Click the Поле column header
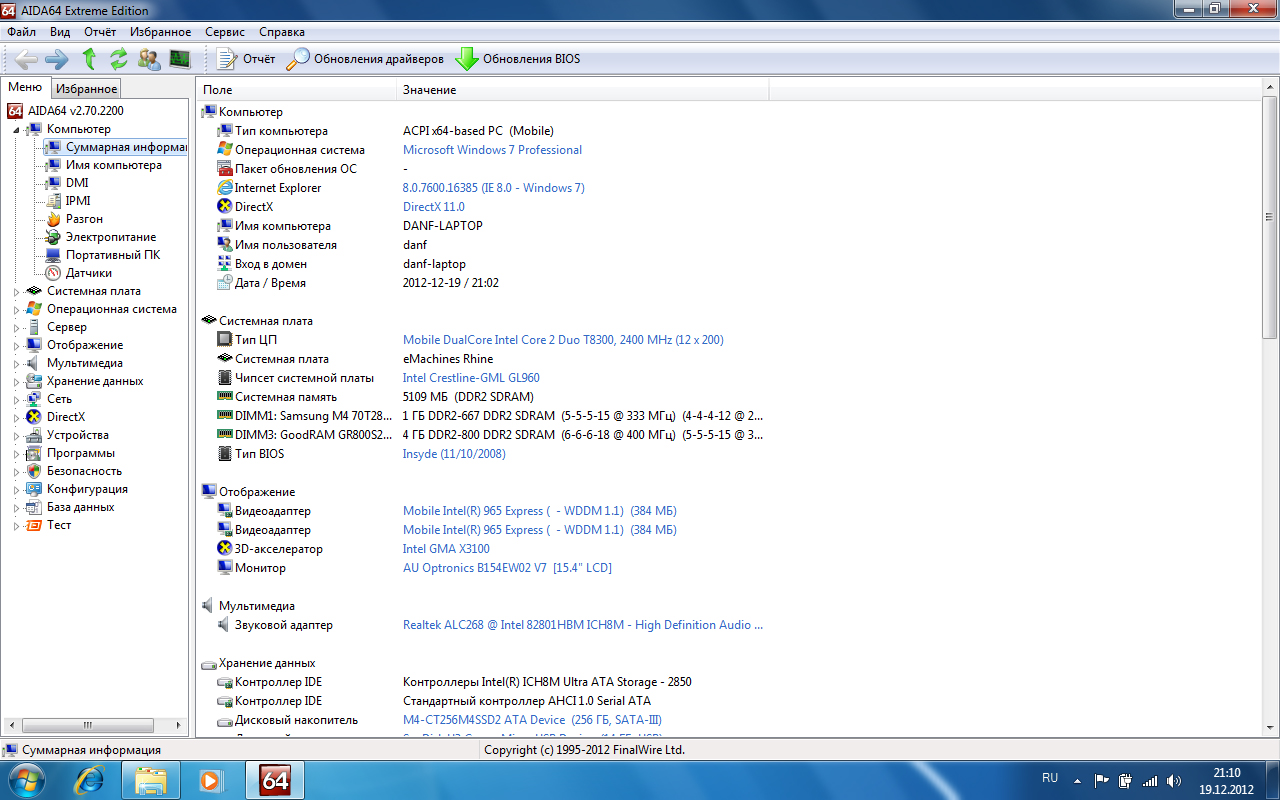 point(296,90)
